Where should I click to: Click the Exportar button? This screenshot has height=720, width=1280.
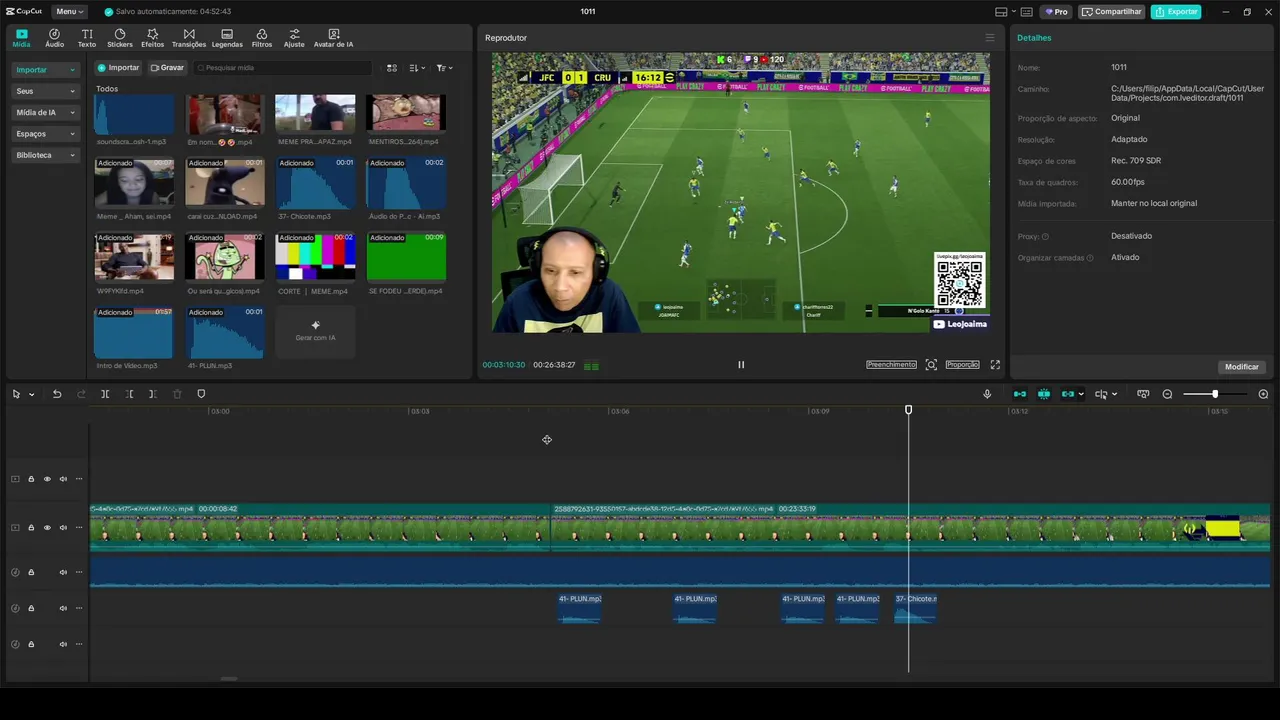point(1176,12)
